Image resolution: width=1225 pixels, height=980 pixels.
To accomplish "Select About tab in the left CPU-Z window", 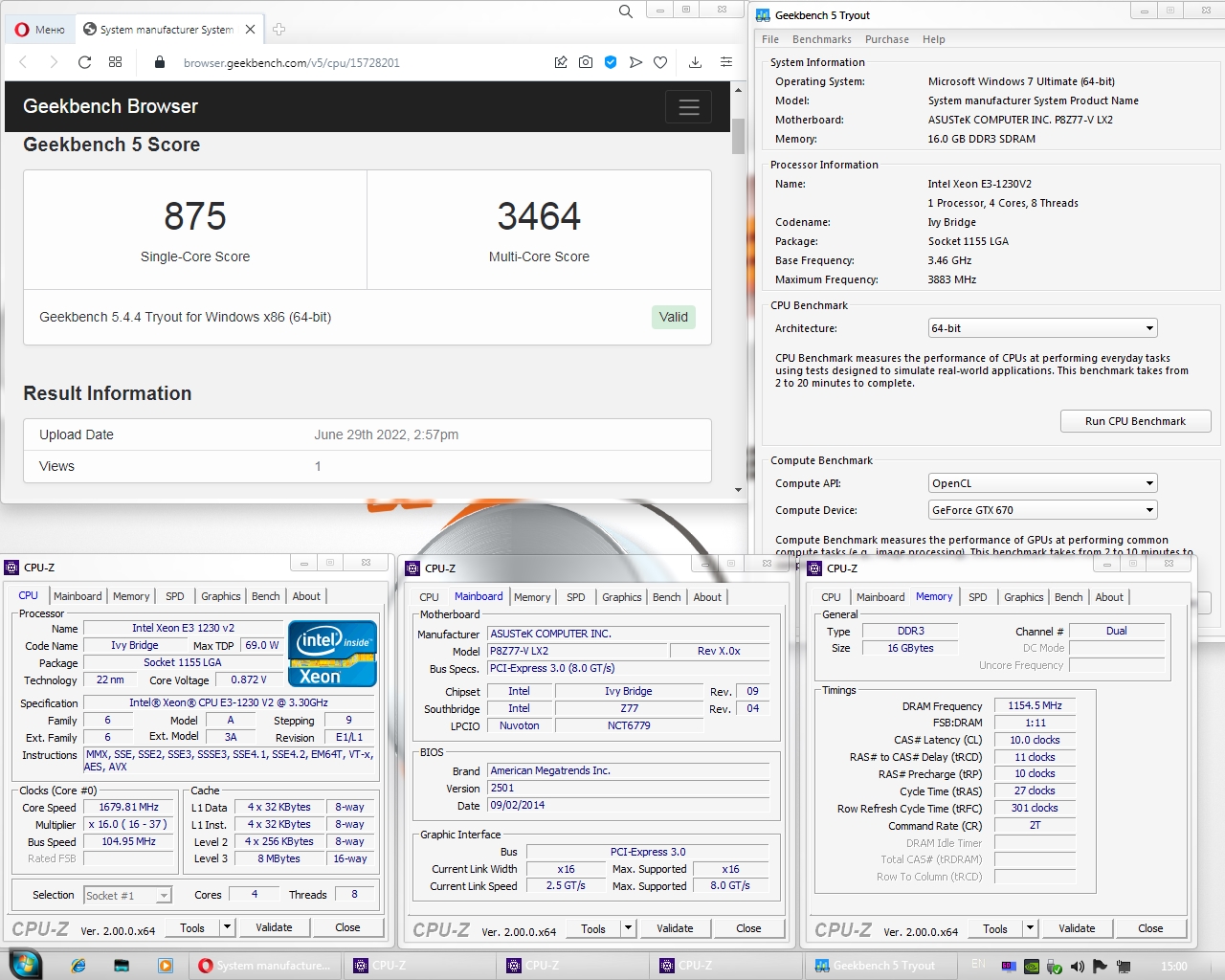I will click(x=306, y=596).
